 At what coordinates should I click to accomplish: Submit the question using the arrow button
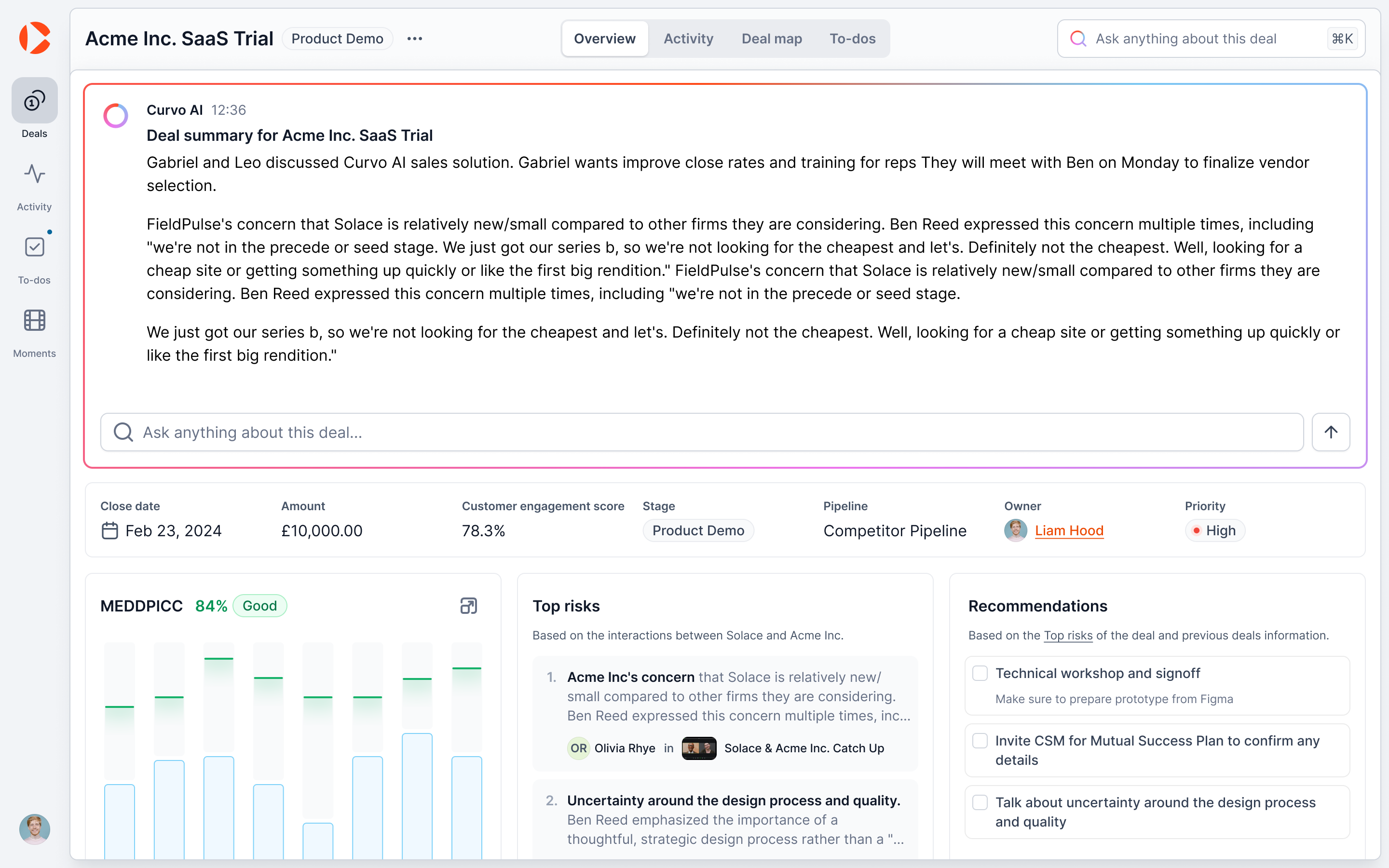(x=1331, y=432)
